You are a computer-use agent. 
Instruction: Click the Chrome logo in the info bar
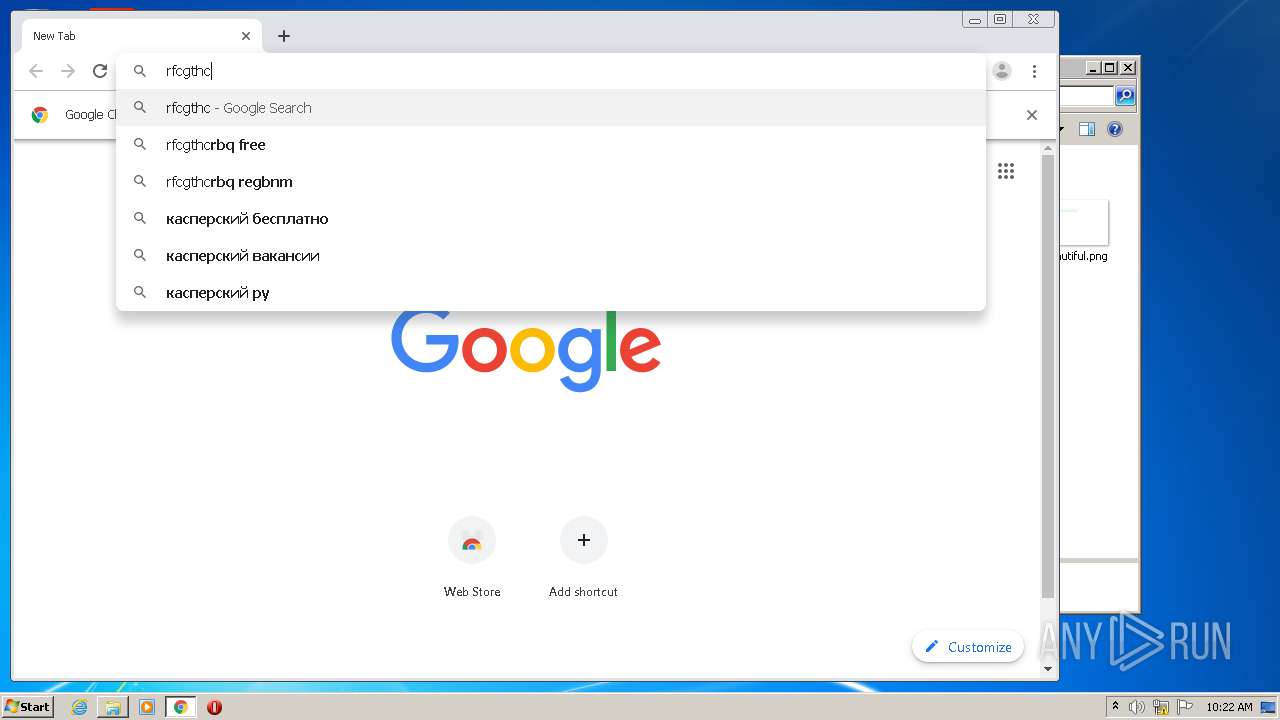(x=40, y=115)
